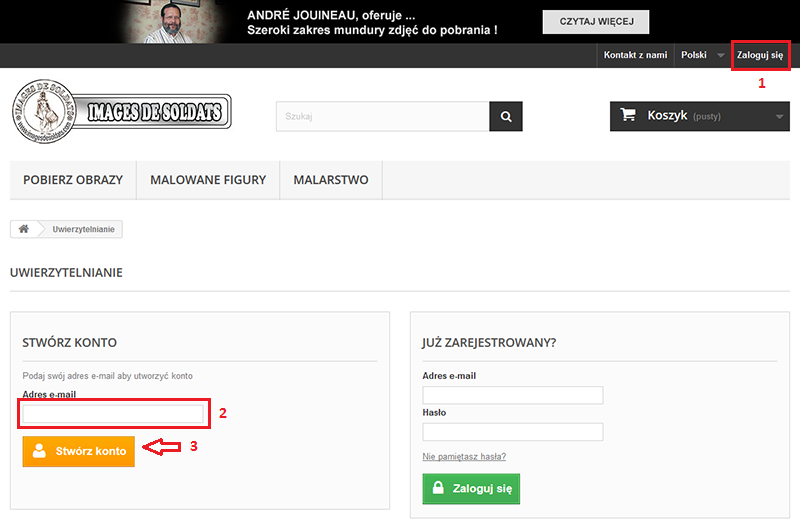Screen dimensions: 800x529
Task: Click the padlock icon on Zaloguj się
Action: (440, 489)
